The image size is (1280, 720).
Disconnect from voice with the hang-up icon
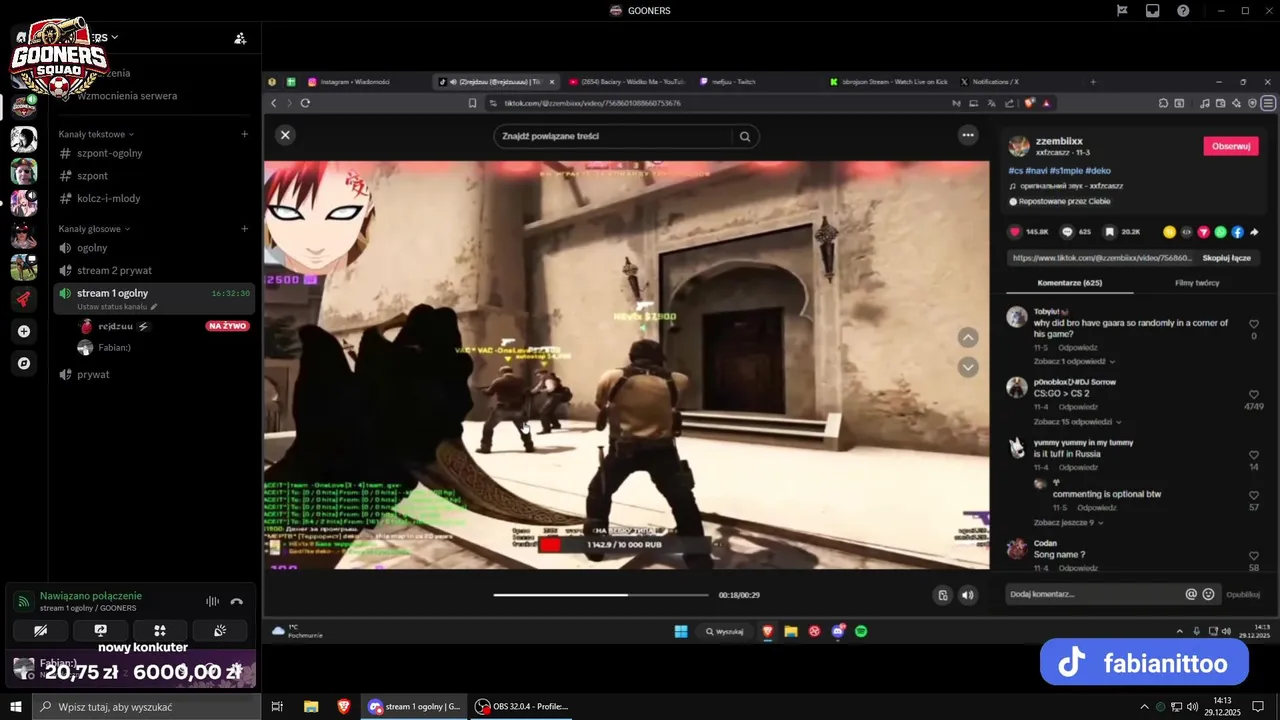(237, 601)
